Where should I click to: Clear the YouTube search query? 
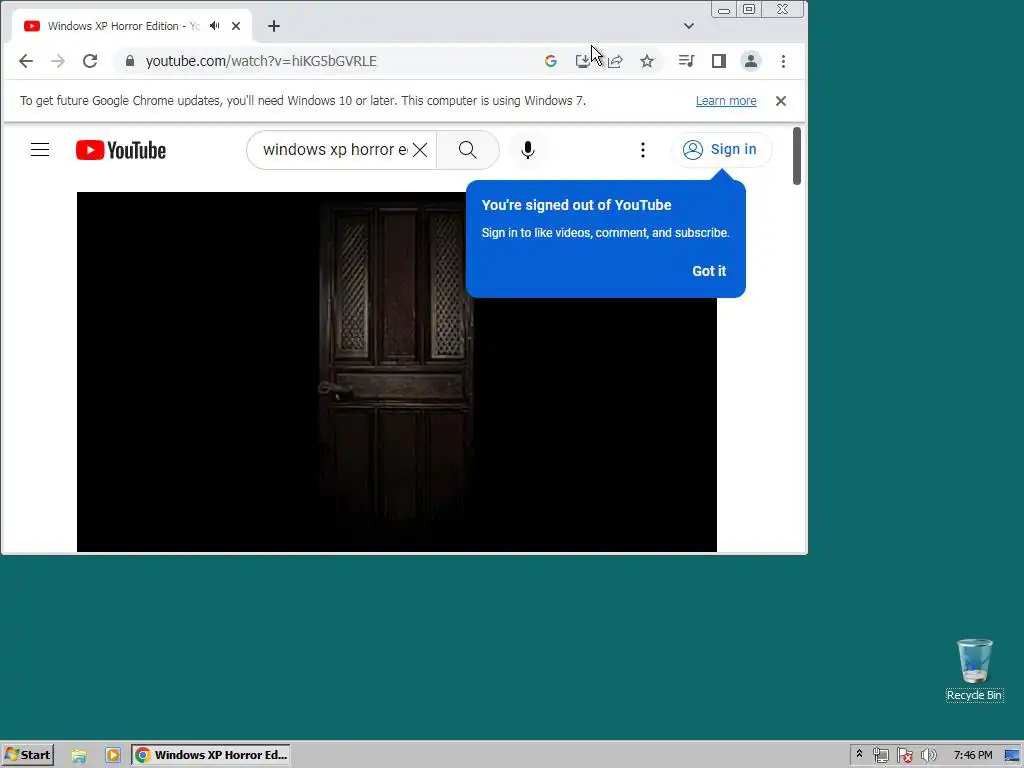point(420,150)
